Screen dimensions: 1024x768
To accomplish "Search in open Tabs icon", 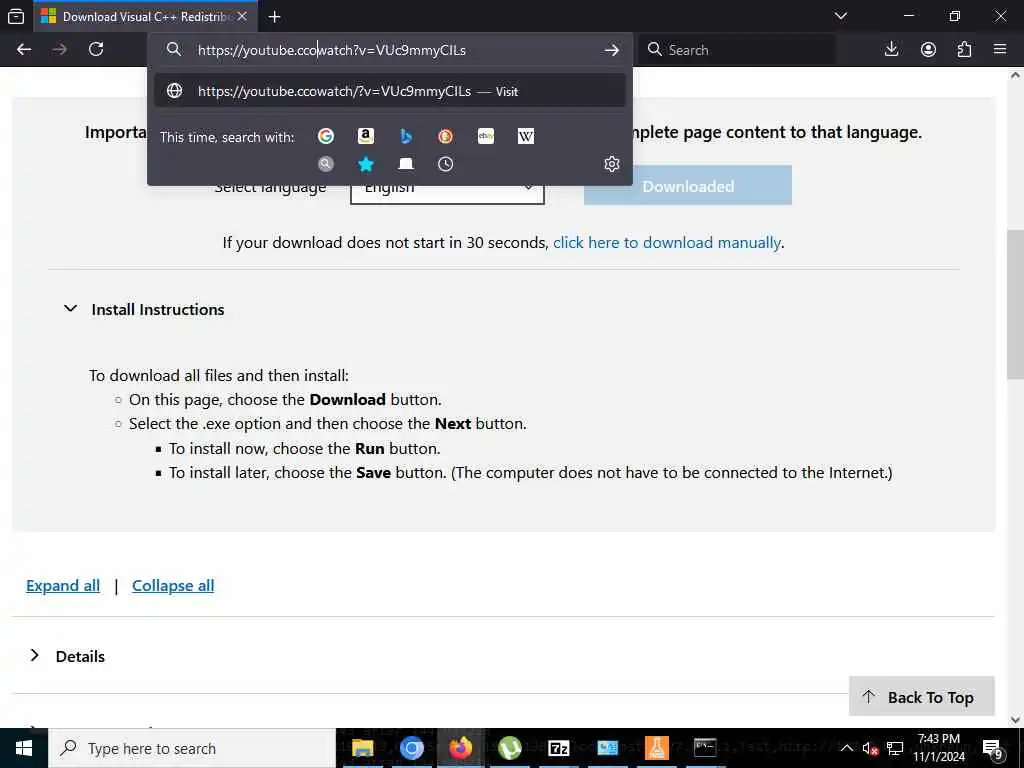I will tap(406, 164).
